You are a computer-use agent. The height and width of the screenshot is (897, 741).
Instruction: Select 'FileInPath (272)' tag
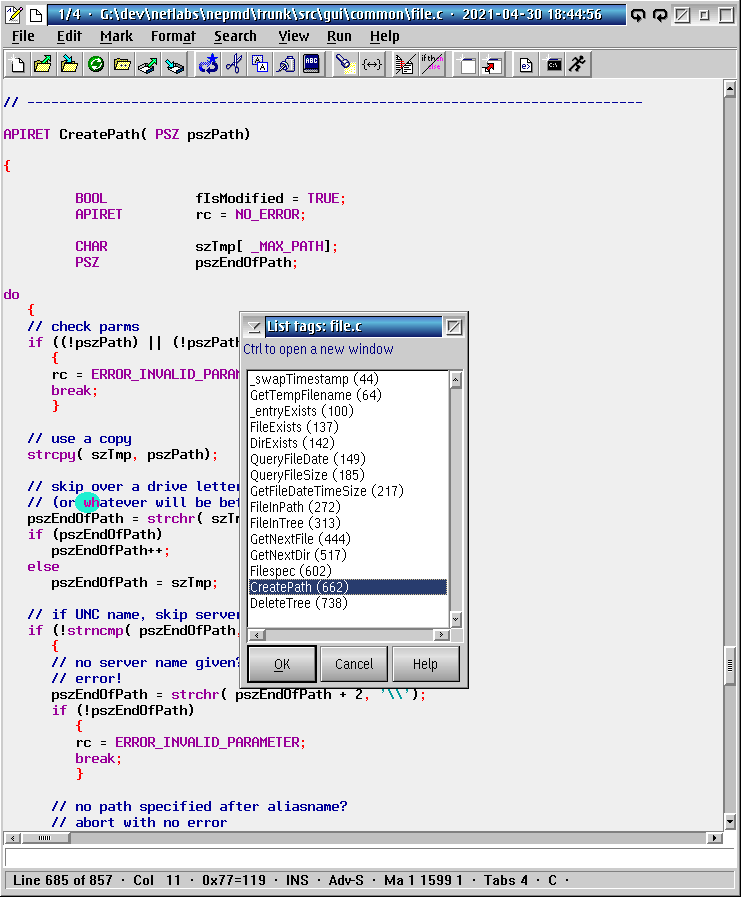[348, 507]
